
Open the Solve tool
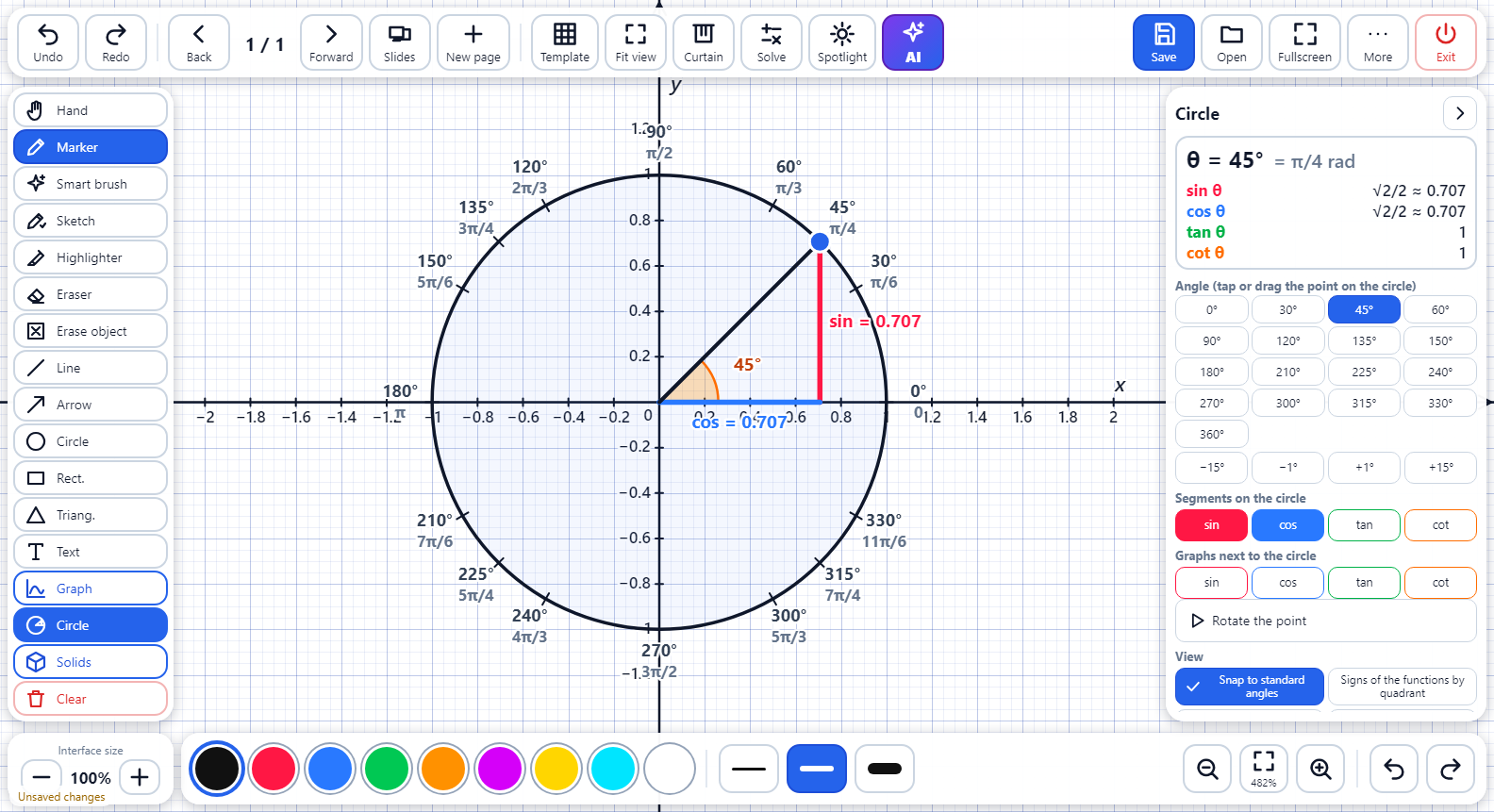pos(772,42)
